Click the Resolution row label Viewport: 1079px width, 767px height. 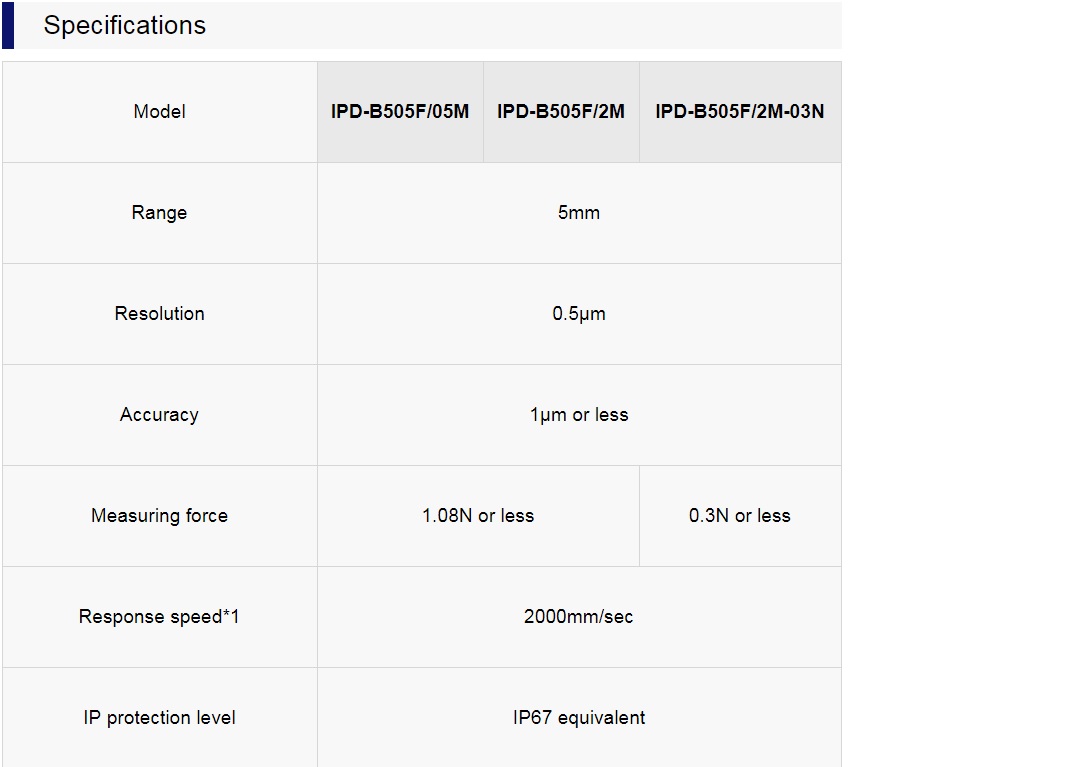pyautogui.click(x=160, y=314)
